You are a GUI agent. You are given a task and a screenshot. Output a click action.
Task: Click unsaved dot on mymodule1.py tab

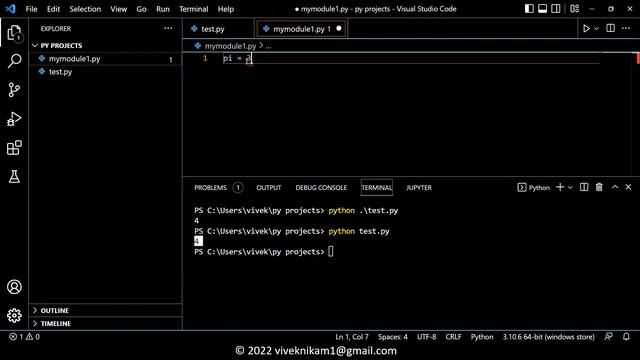coord(339,29)
